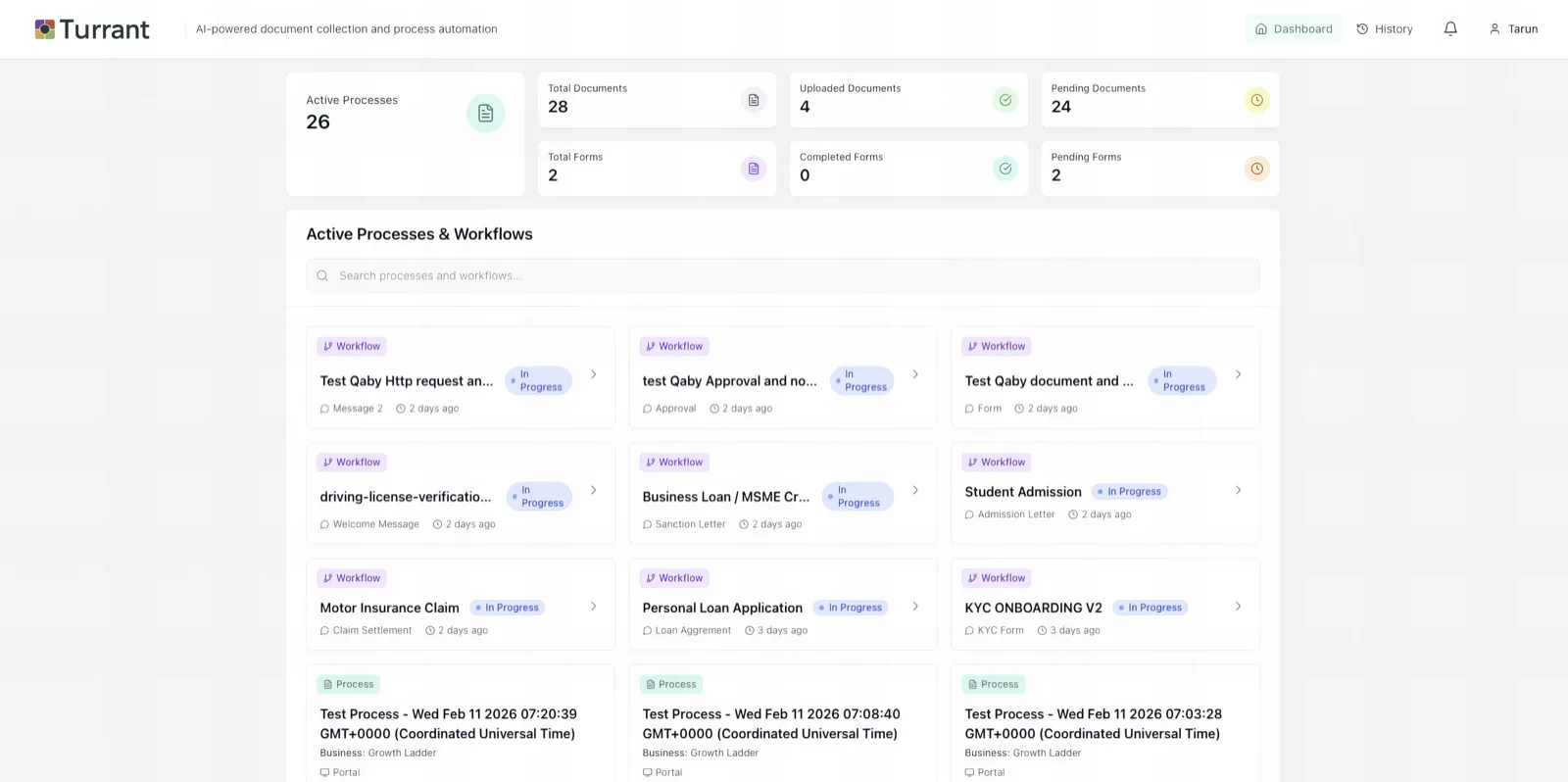This screenshot has height=782, width=1568.
Task: Click the Total Documents file icon
Action: [x=753, y=100]
